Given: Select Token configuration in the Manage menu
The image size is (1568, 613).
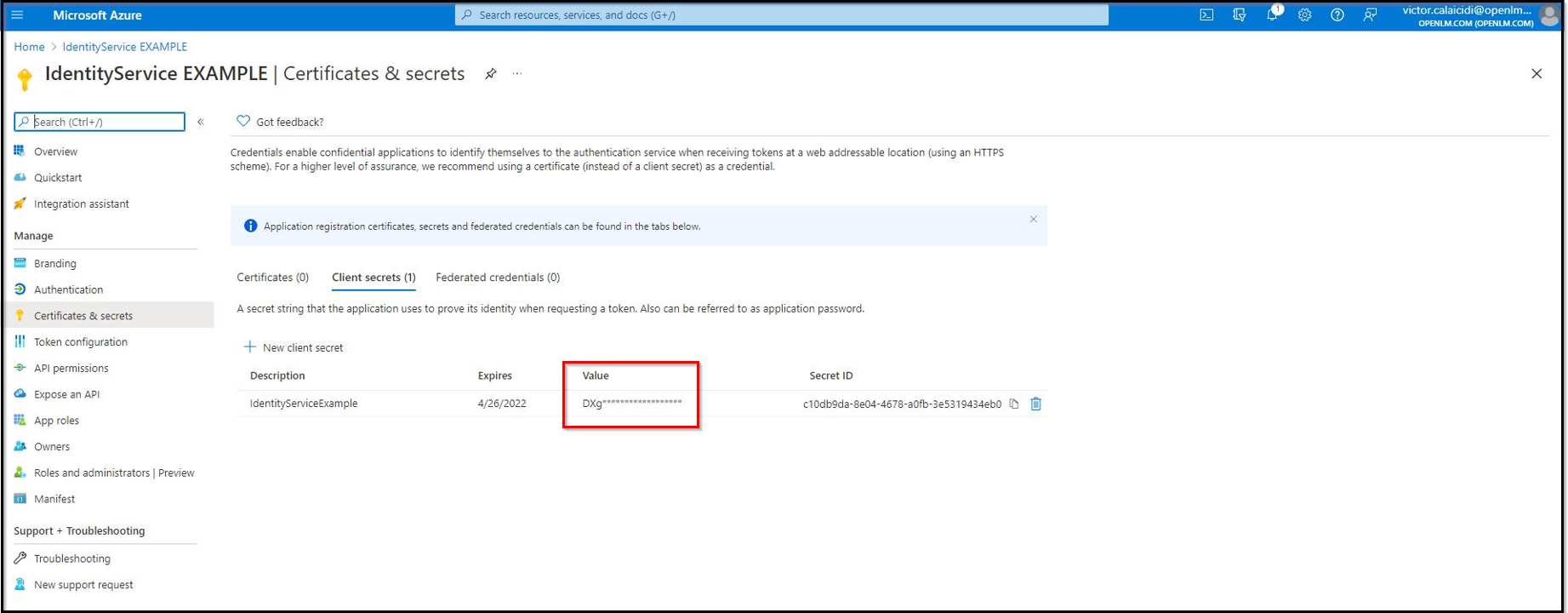Looking at the screenshot, I should point(81,341).
